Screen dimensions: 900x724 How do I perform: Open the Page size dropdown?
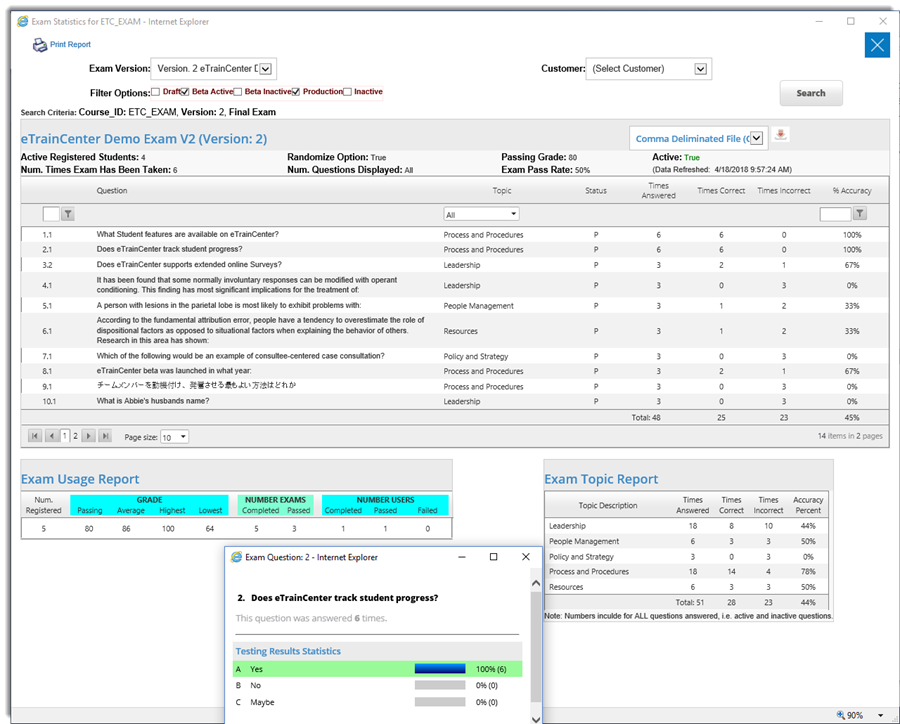click(174, 437)
